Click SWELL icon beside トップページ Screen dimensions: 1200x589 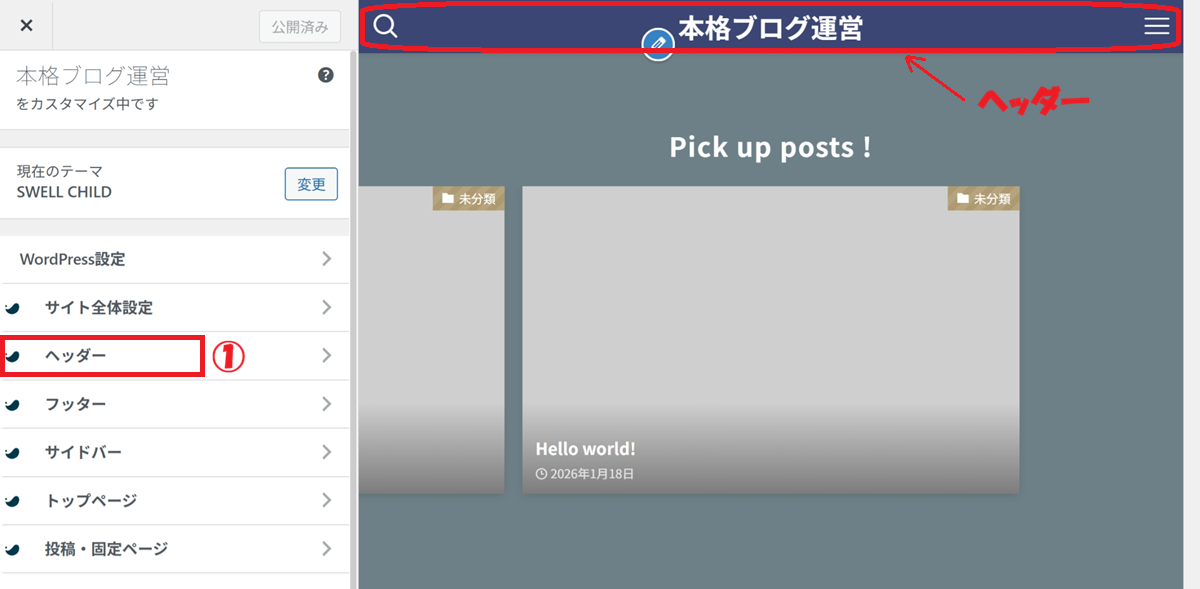12,501
